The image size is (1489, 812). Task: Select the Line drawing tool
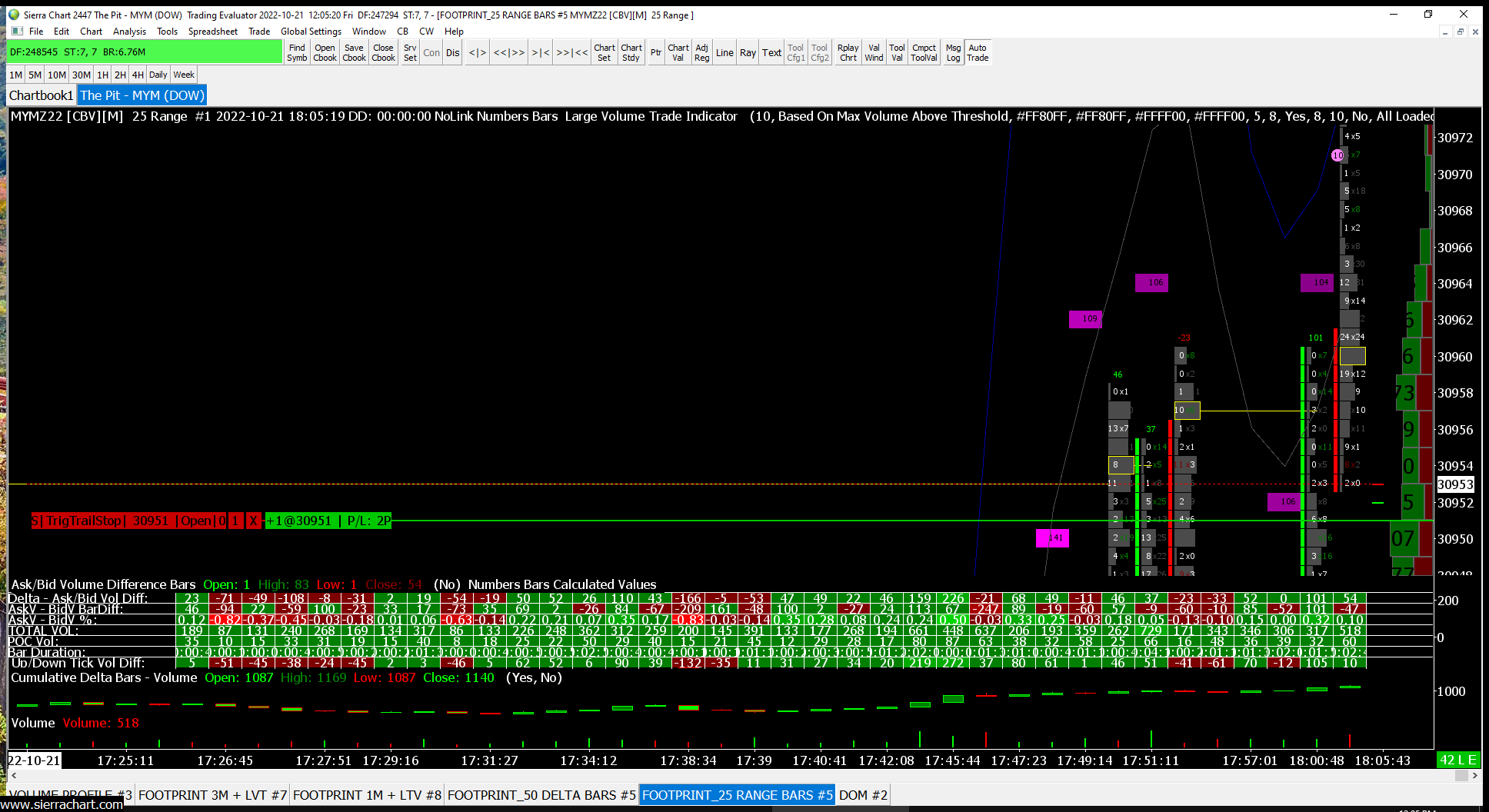click(x=725, y=52)
